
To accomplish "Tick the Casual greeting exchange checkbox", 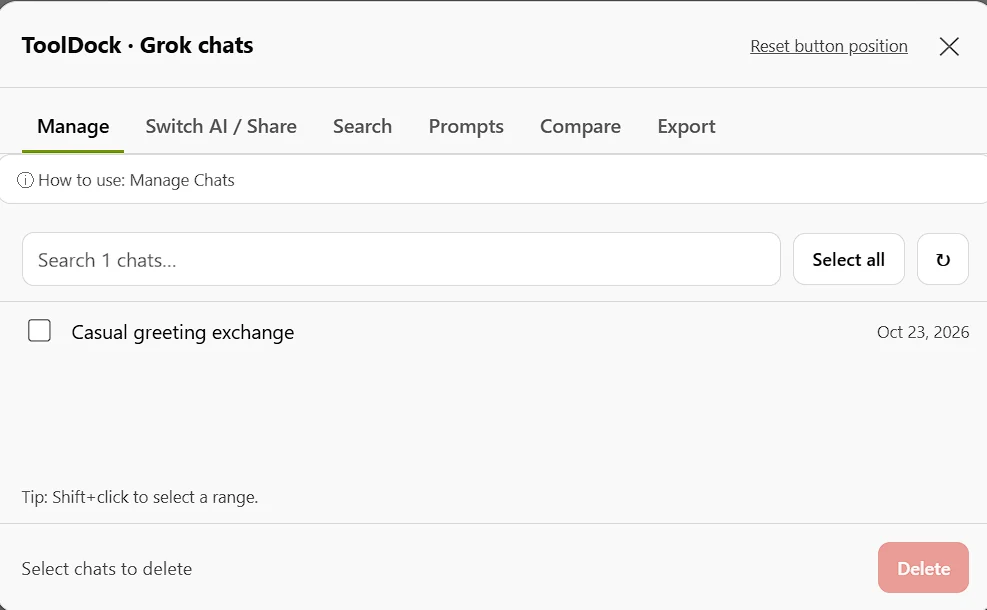I will coord(39,330).
